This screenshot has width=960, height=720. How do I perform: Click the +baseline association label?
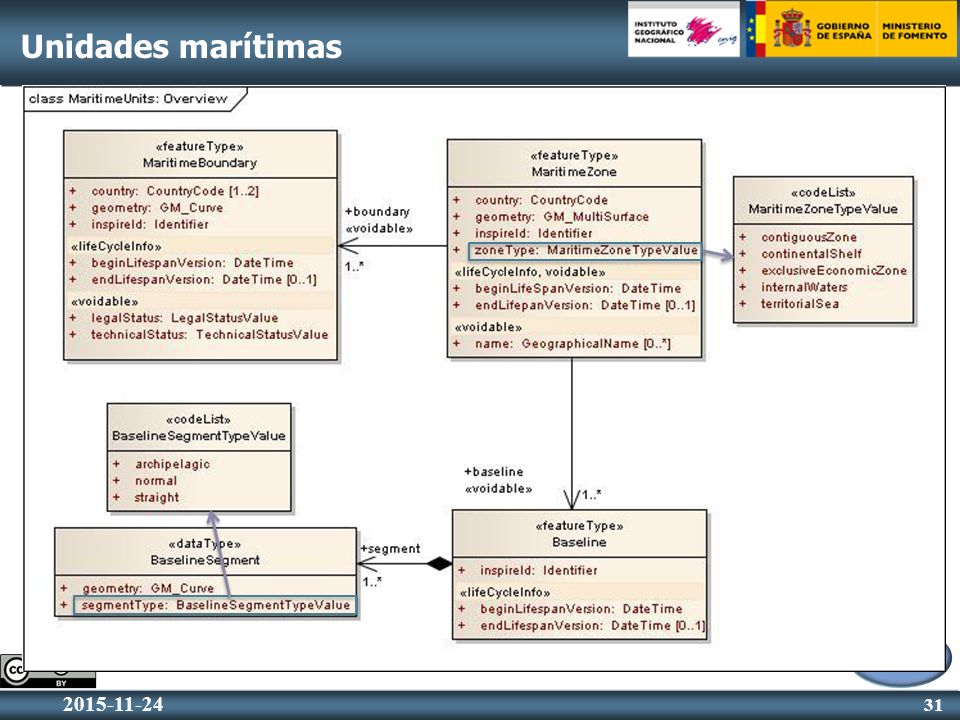click(493, 471)
